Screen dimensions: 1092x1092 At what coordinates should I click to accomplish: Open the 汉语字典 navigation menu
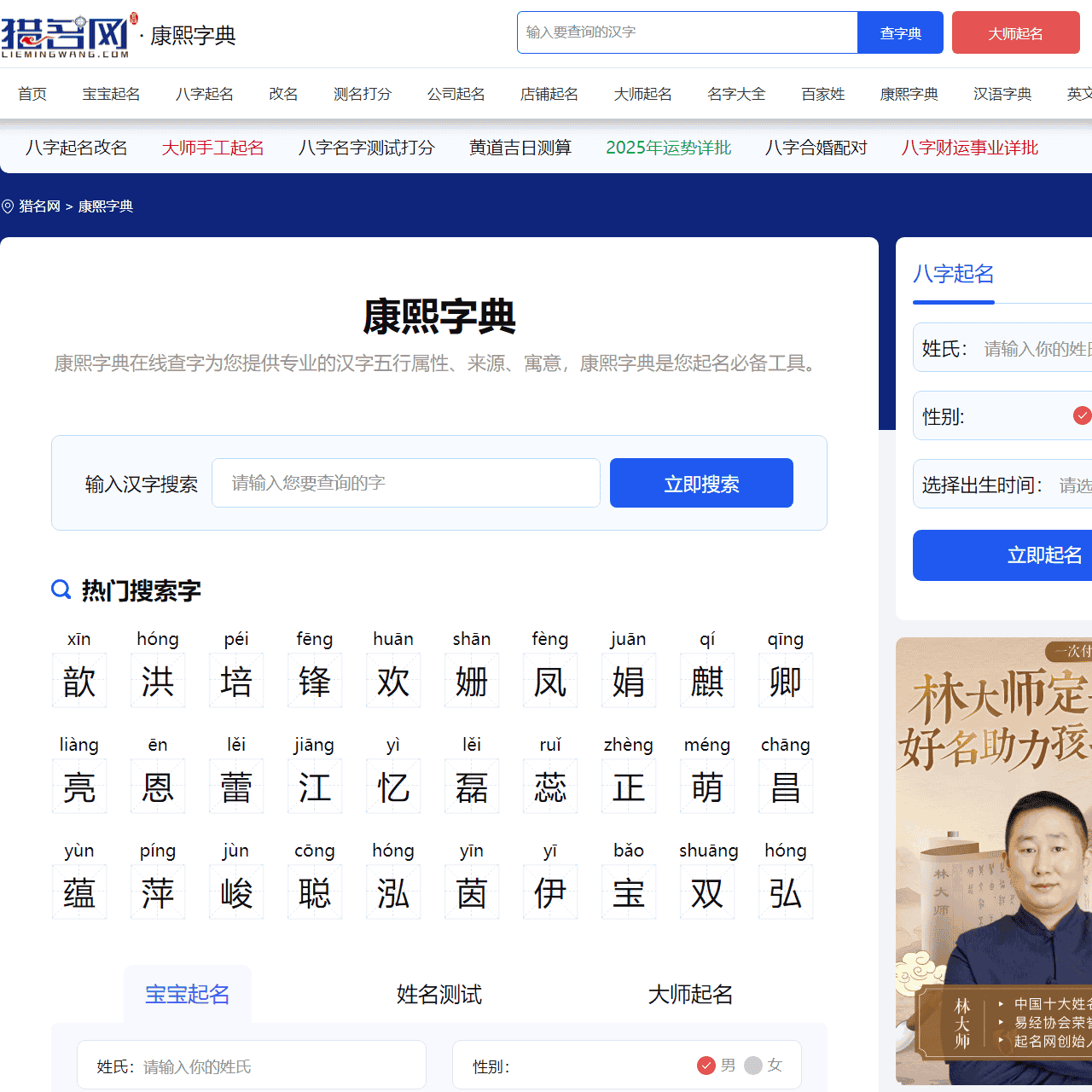[1002, 94]
